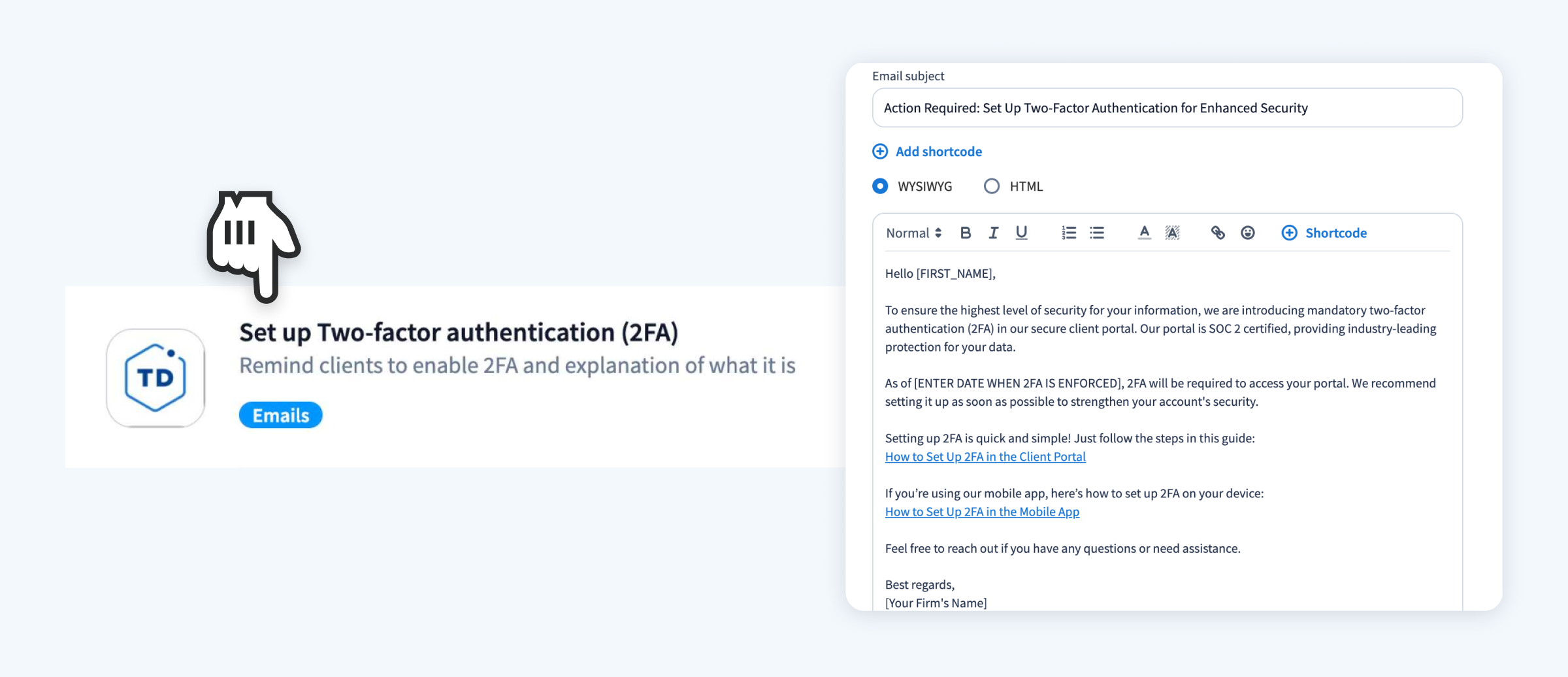The width and height of the screenshot is (1568, 677).
Task: Apply italic formatting
Action: [x=993, y=233]
